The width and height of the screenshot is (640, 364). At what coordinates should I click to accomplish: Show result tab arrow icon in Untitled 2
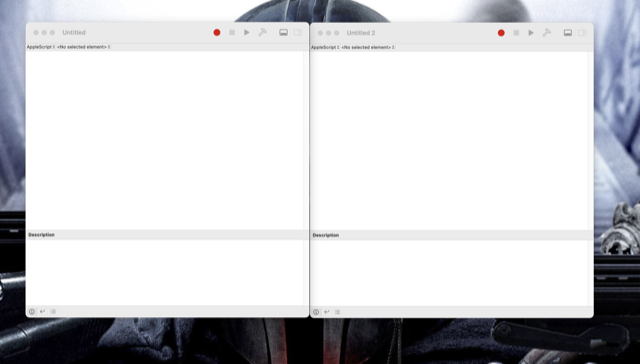327,312
